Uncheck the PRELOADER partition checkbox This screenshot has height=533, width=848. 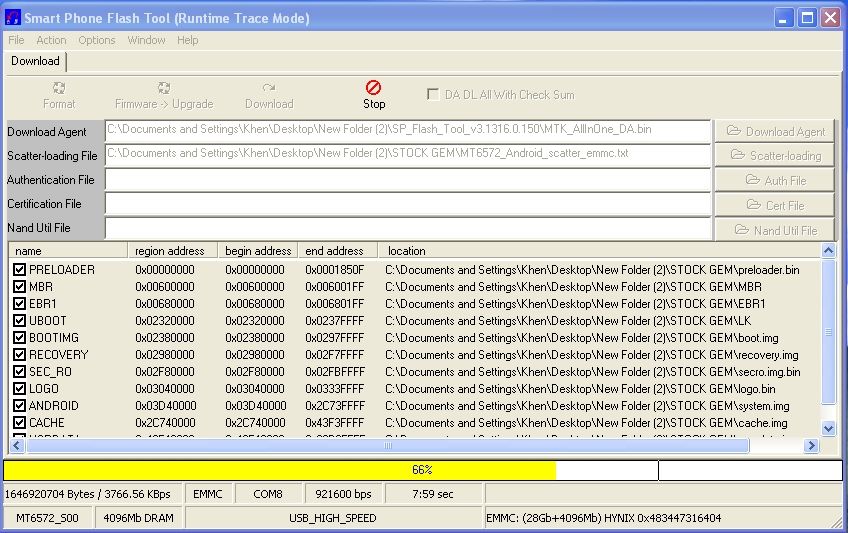coord(20,270)
